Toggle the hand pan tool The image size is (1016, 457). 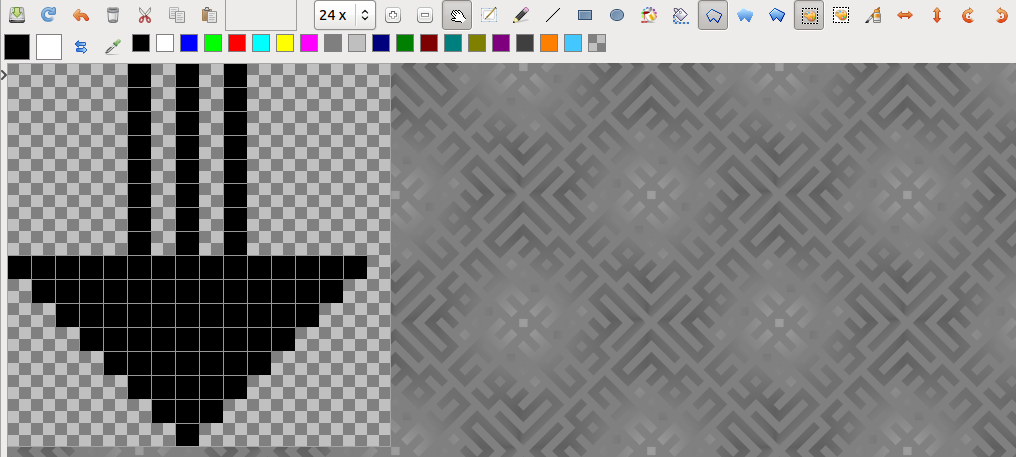[x=457, y=15]
